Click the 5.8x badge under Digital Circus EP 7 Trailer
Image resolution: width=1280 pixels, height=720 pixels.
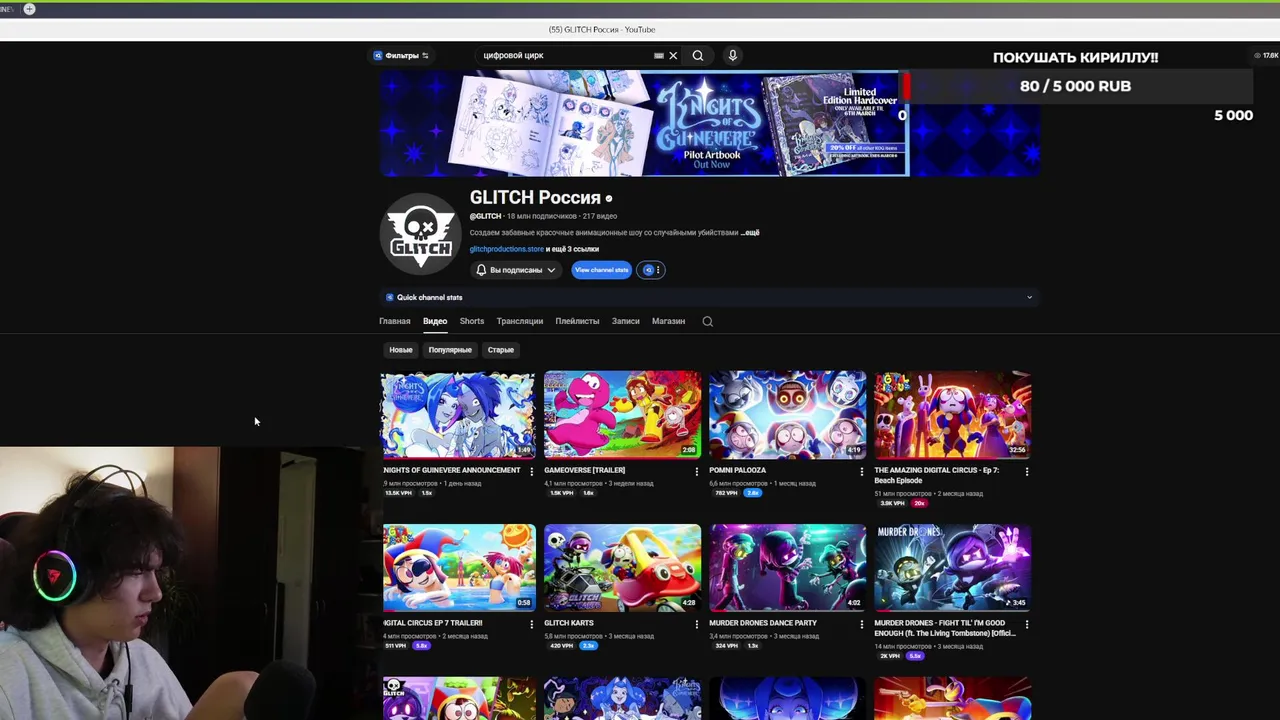[x=422, y=646]
